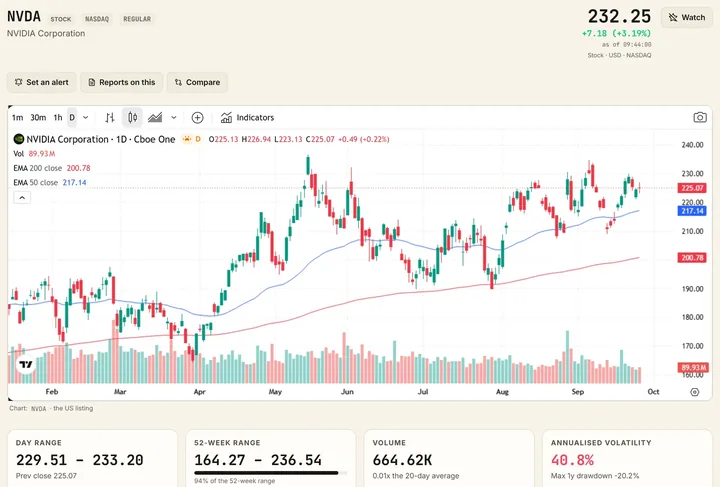Click the Day Range value 229.51 - 233.20
720x487 pixels.
click(79, 460)
